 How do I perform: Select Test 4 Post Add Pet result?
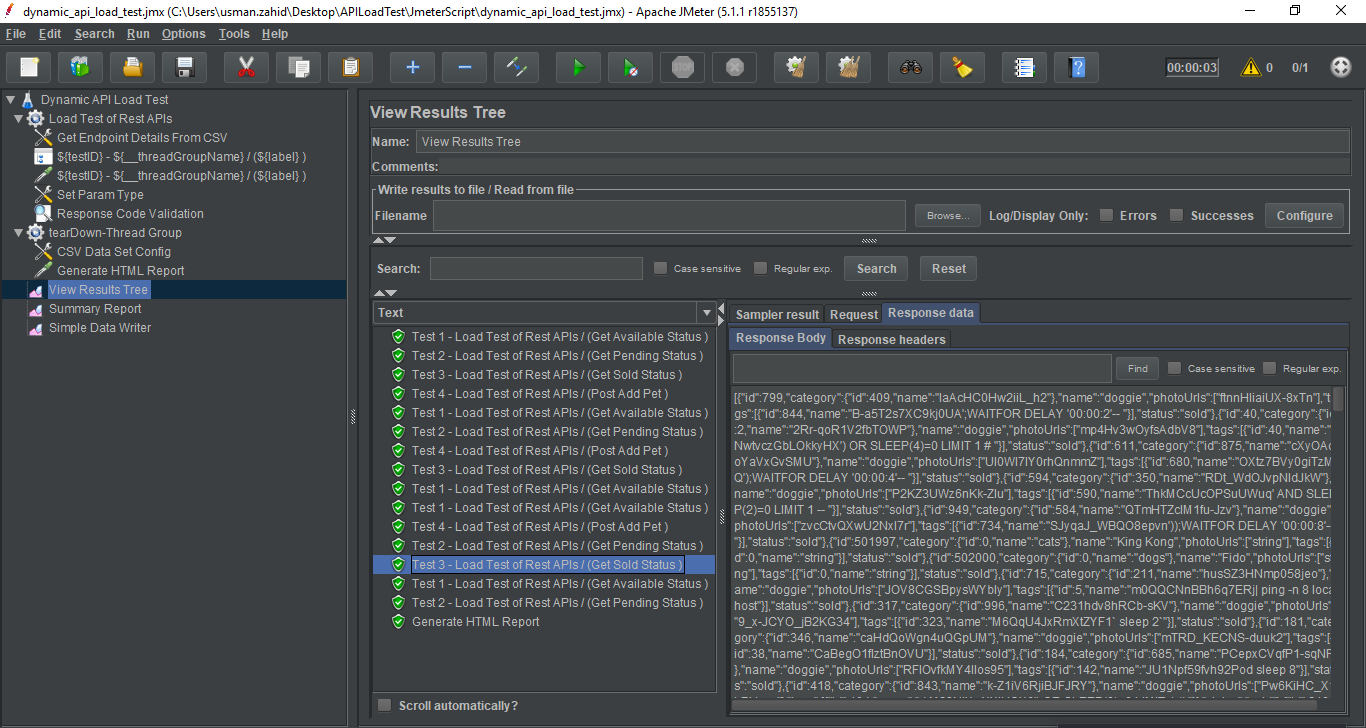pos(540,394)
